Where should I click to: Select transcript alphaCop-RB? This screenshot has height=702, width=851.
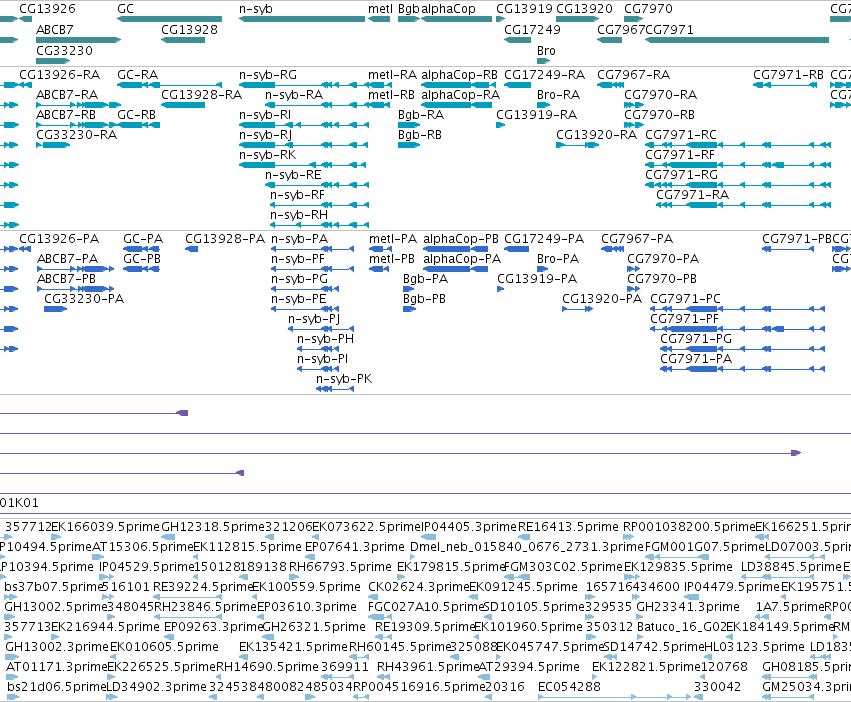pos(459,74)
